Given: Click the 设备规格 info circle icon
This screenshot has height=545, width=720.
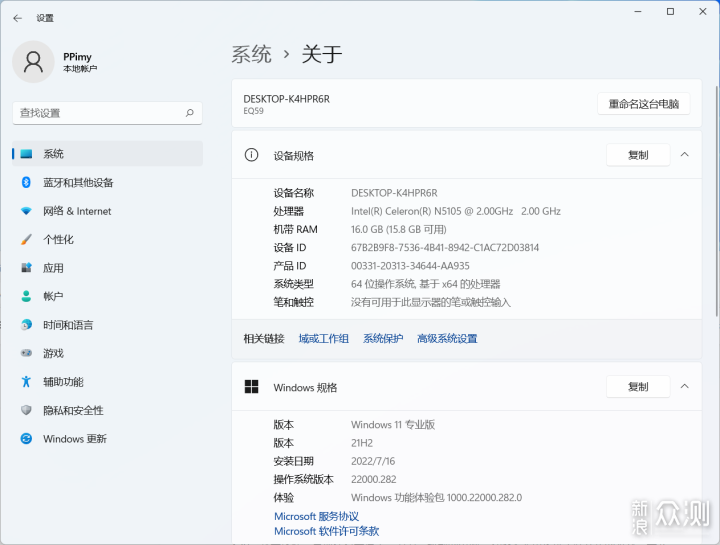Looking at the screenshot, I should [x=251, y=155].
